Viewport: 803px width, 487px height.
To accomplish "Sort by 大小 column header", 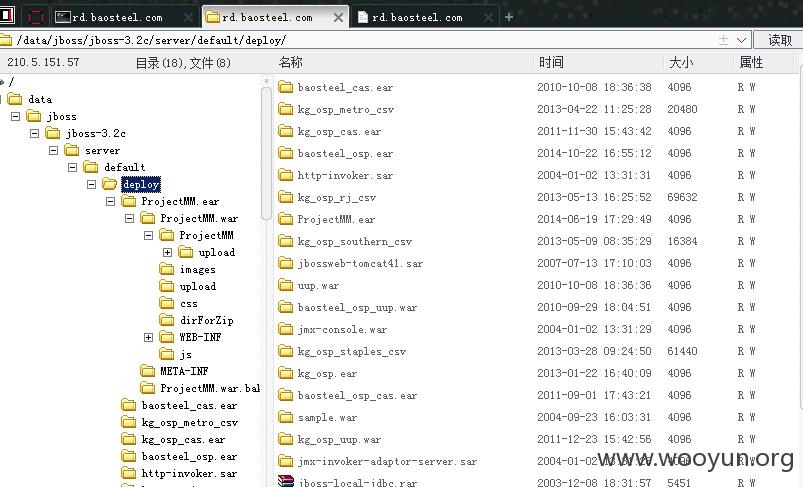I will click(x=681, y=62).
